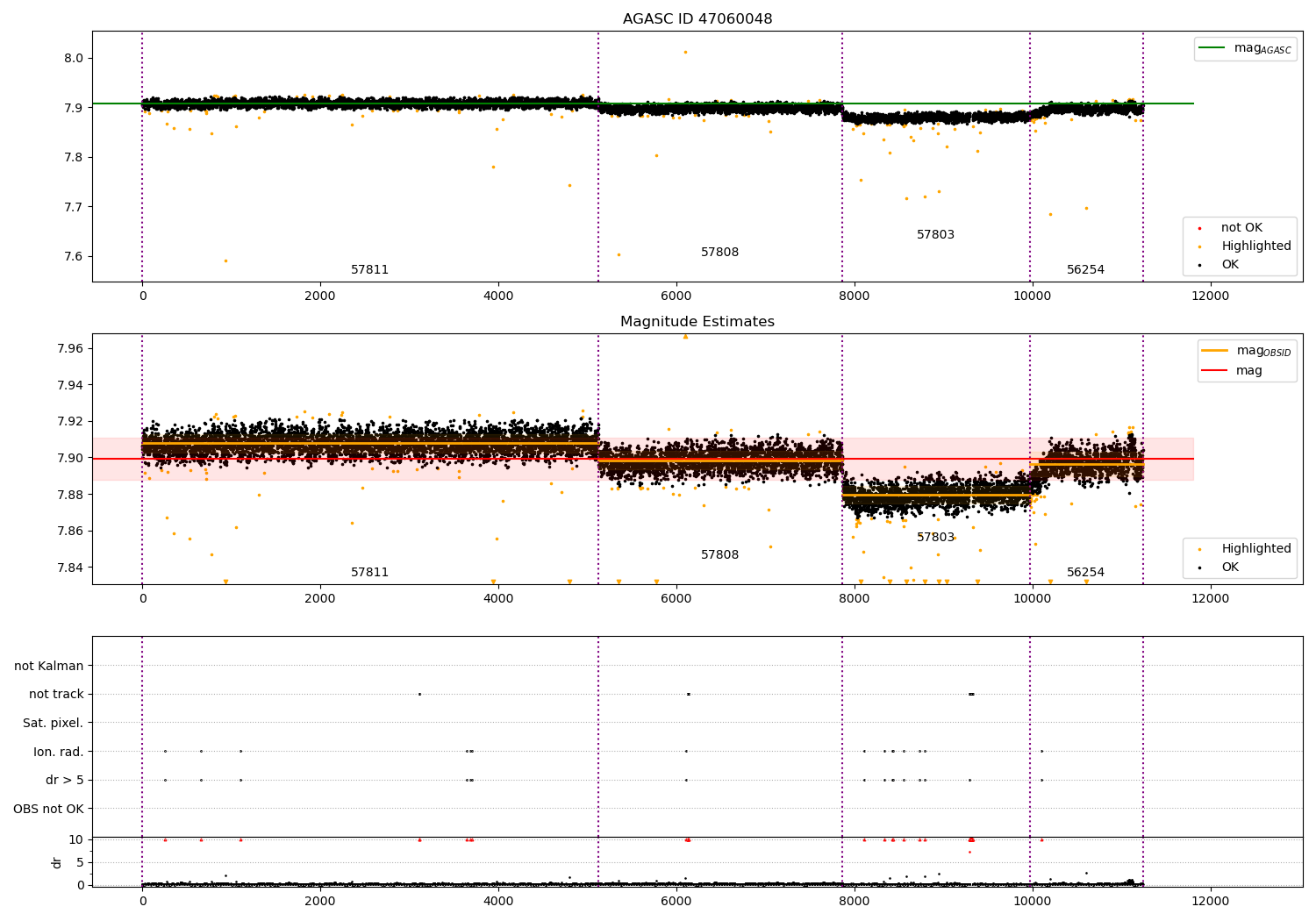
Task: Click the orange outlier point near 8.0 magnitude
Action: tap(685, 52)
